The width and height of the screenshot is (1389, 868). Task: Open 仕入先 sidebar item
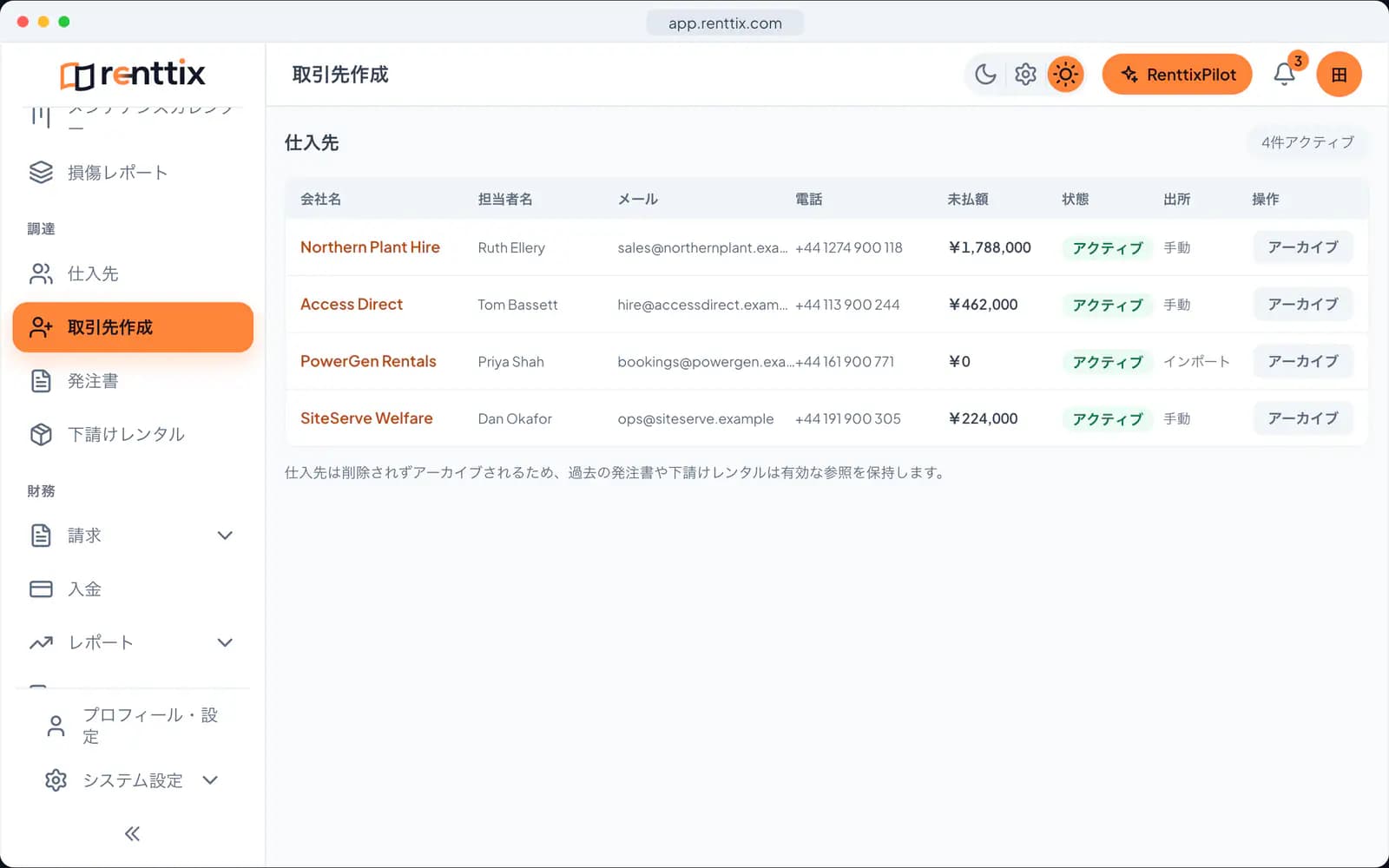coord(133,274)
